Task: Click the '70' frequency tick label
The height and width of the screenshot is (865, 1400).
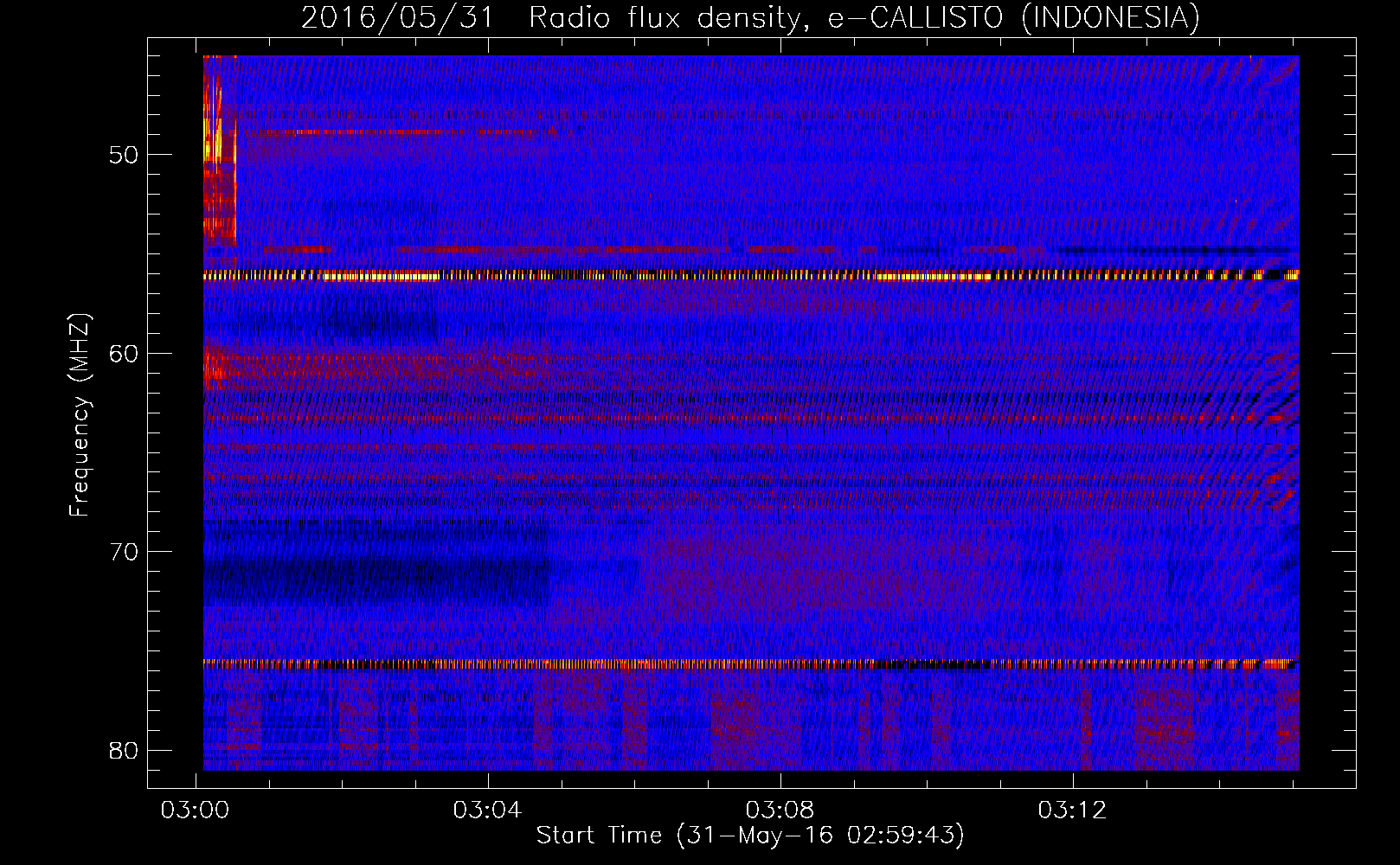Action: (124, 552)
